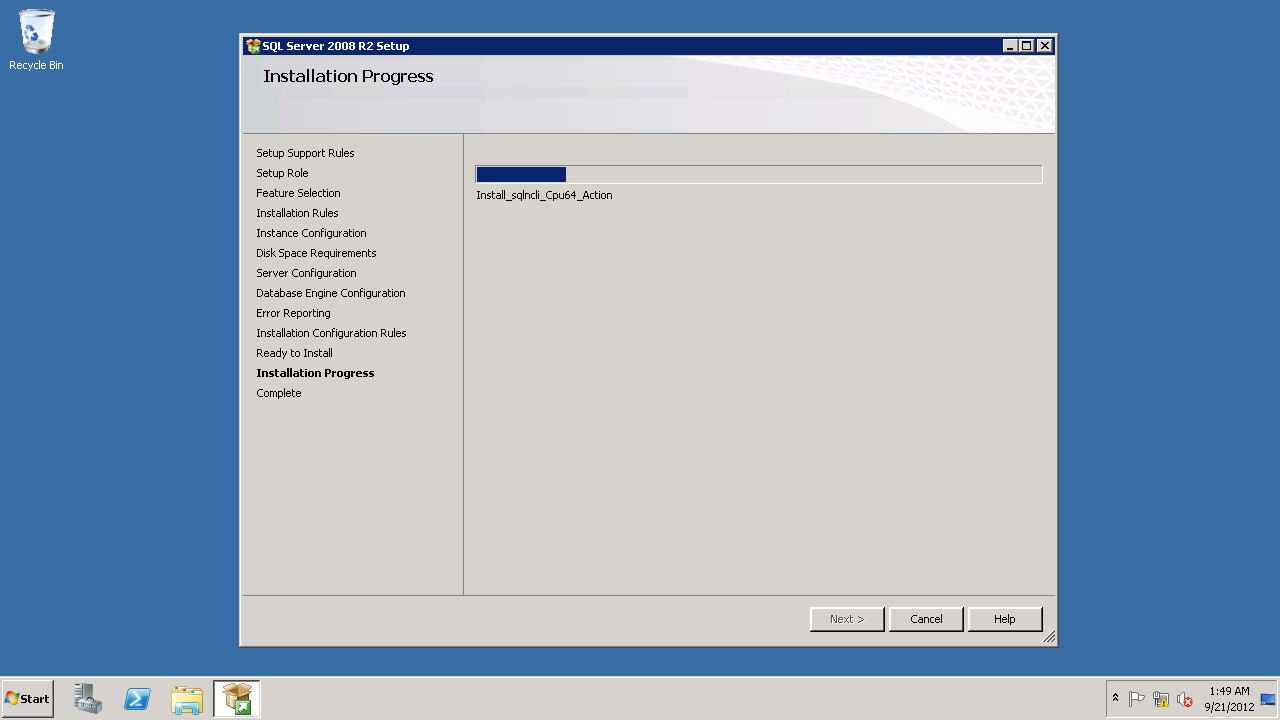Expand the hidden tray icons chevron
Image resolution: width=1280 pixels, height=720 pixels.
[x=1116, y=698]
